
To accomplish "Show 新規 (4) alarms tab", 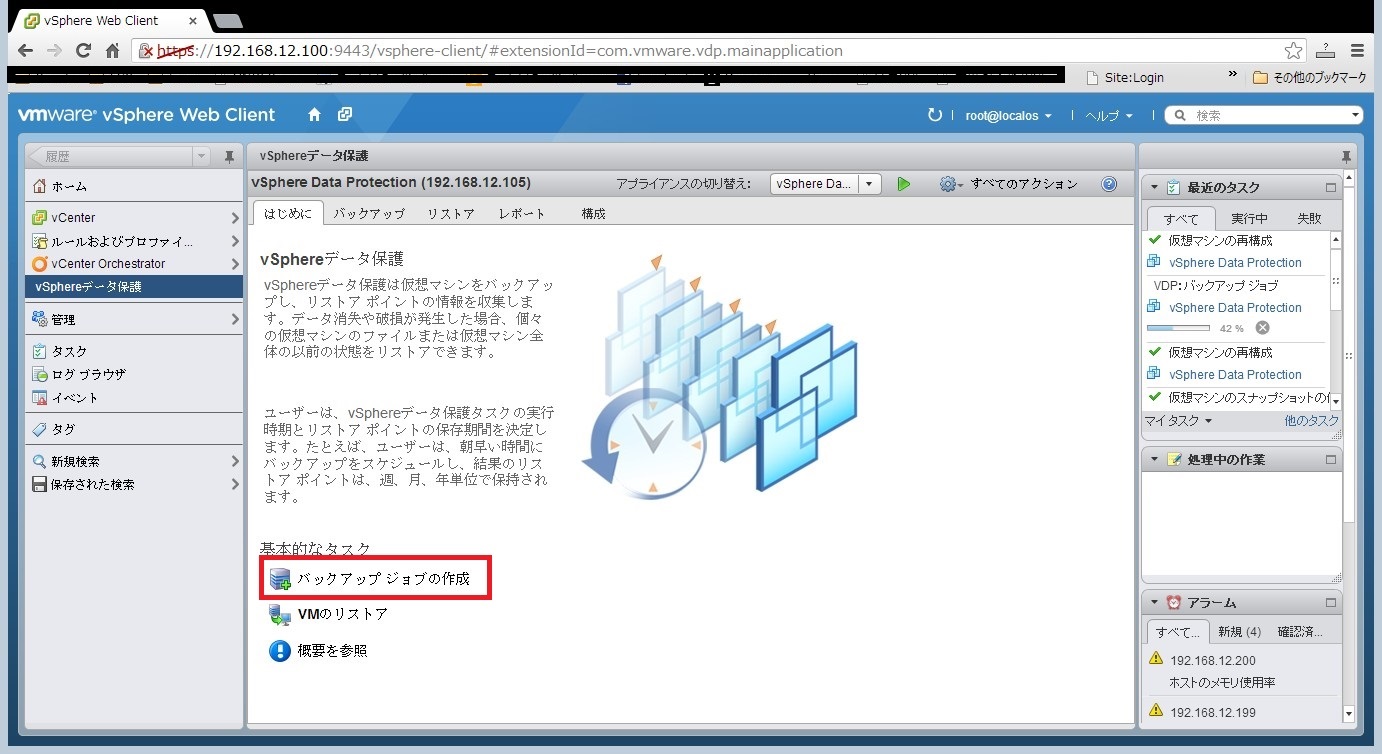I will [1240, 632].
